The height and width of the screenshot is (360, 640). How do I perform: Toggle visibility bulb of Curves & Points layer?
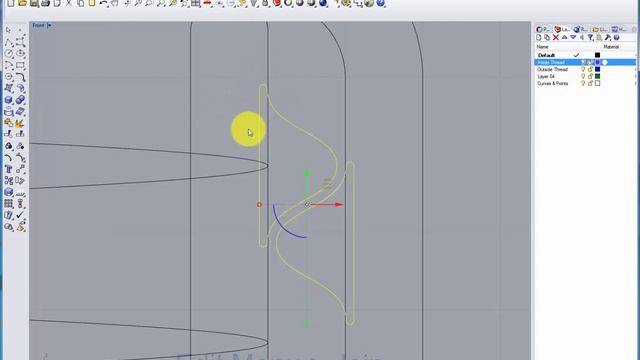pyautogui.click(x=583, y=83)
